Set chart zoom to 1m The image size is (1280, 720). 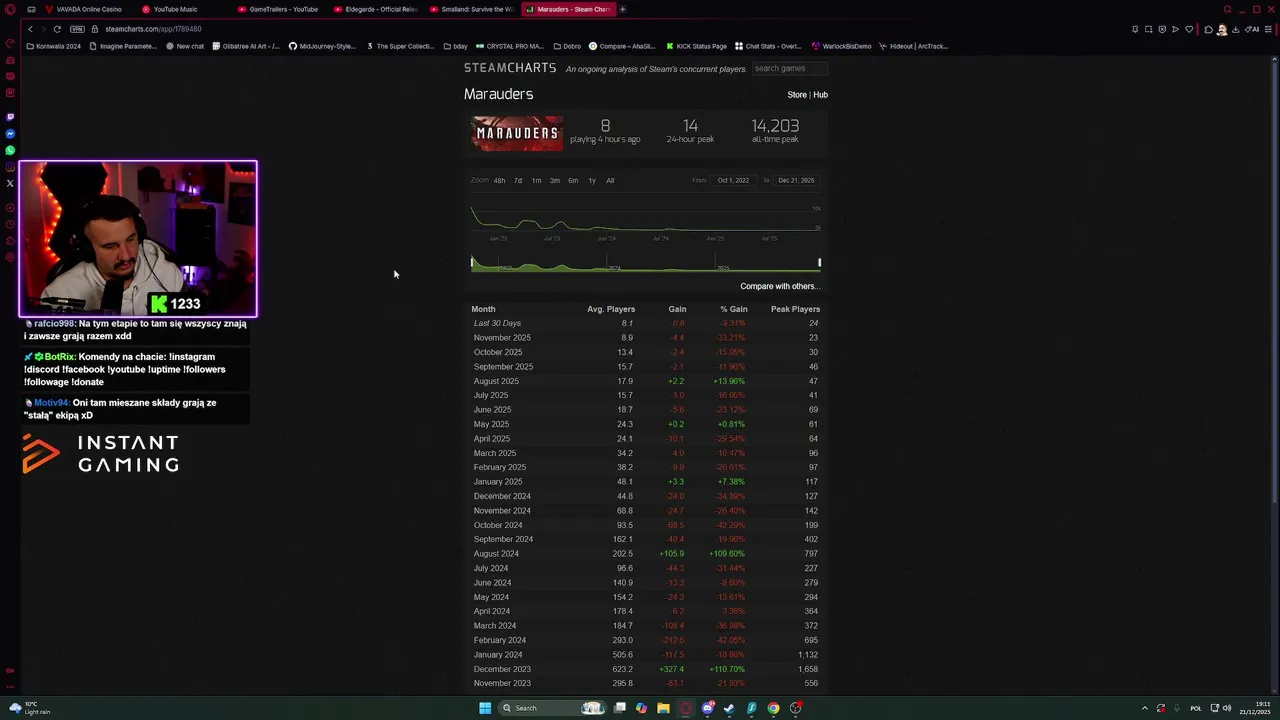tap(536, 180)
